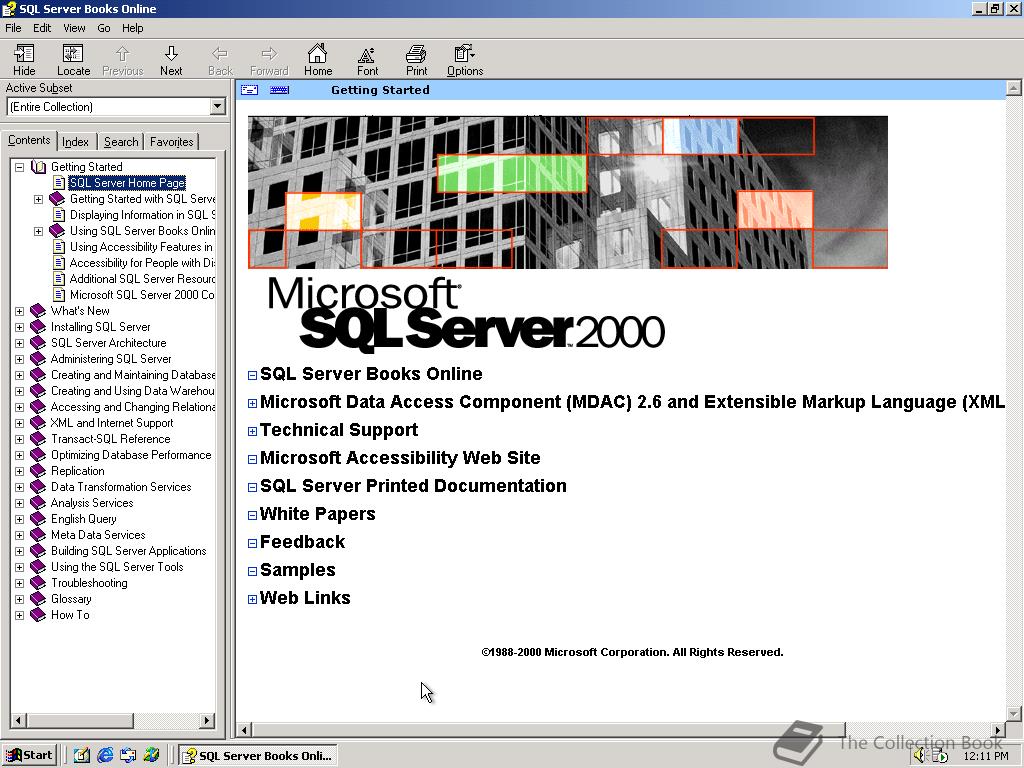Expand the Web Links section

tap(252, 600)
